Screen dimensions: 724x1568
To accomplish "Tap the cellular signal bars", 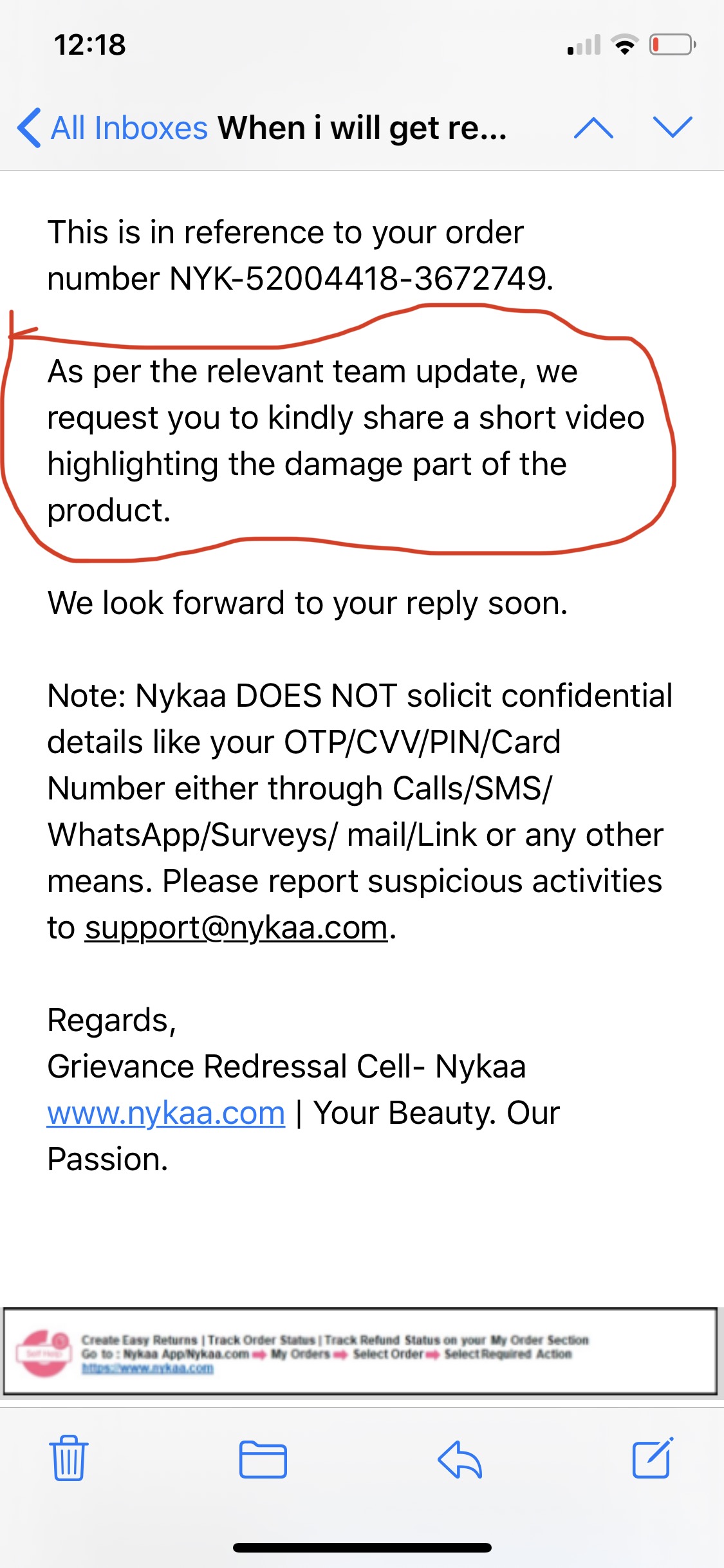I will pyautogui.click(x=584, y=45).
